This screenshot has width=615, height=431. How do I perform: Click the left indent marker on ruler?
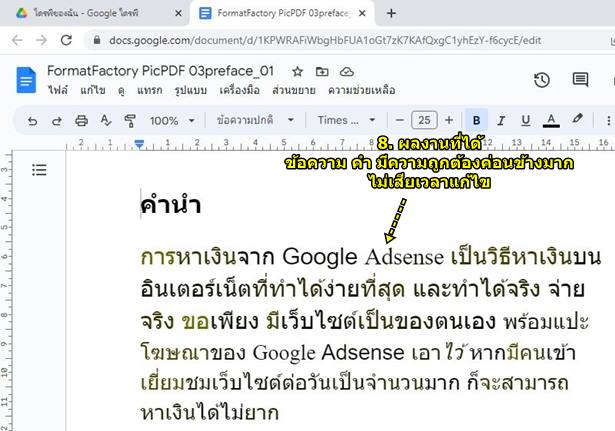pos(139,144)
